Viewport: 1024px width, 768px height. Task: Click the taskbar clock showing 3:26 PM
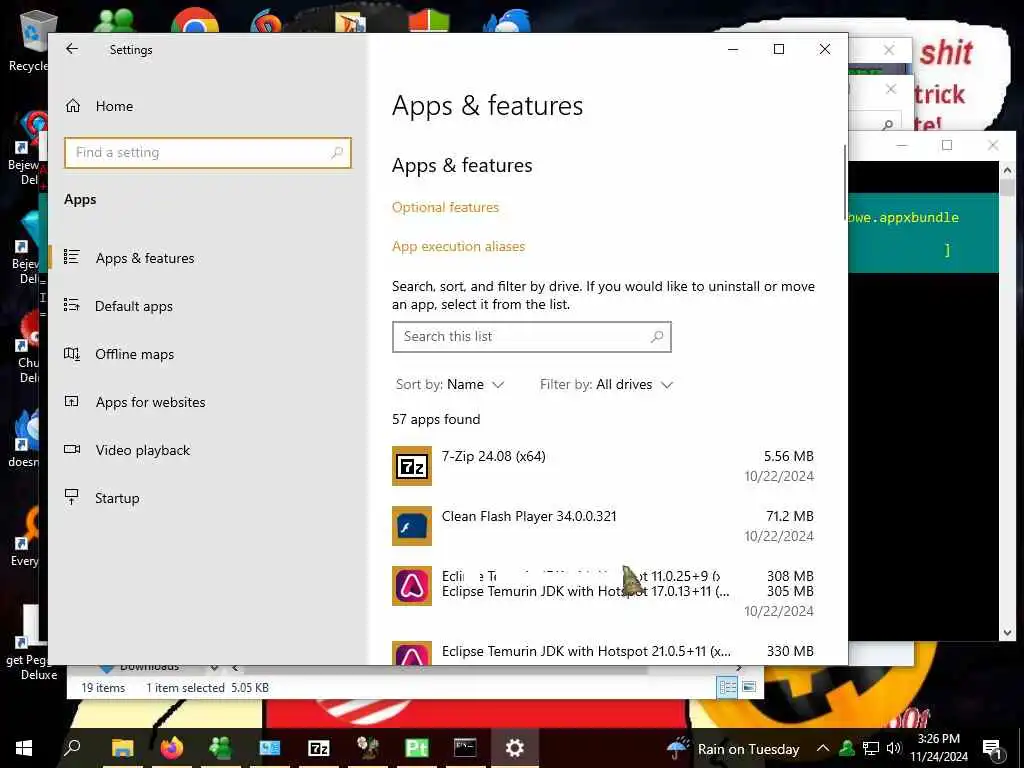938,748
